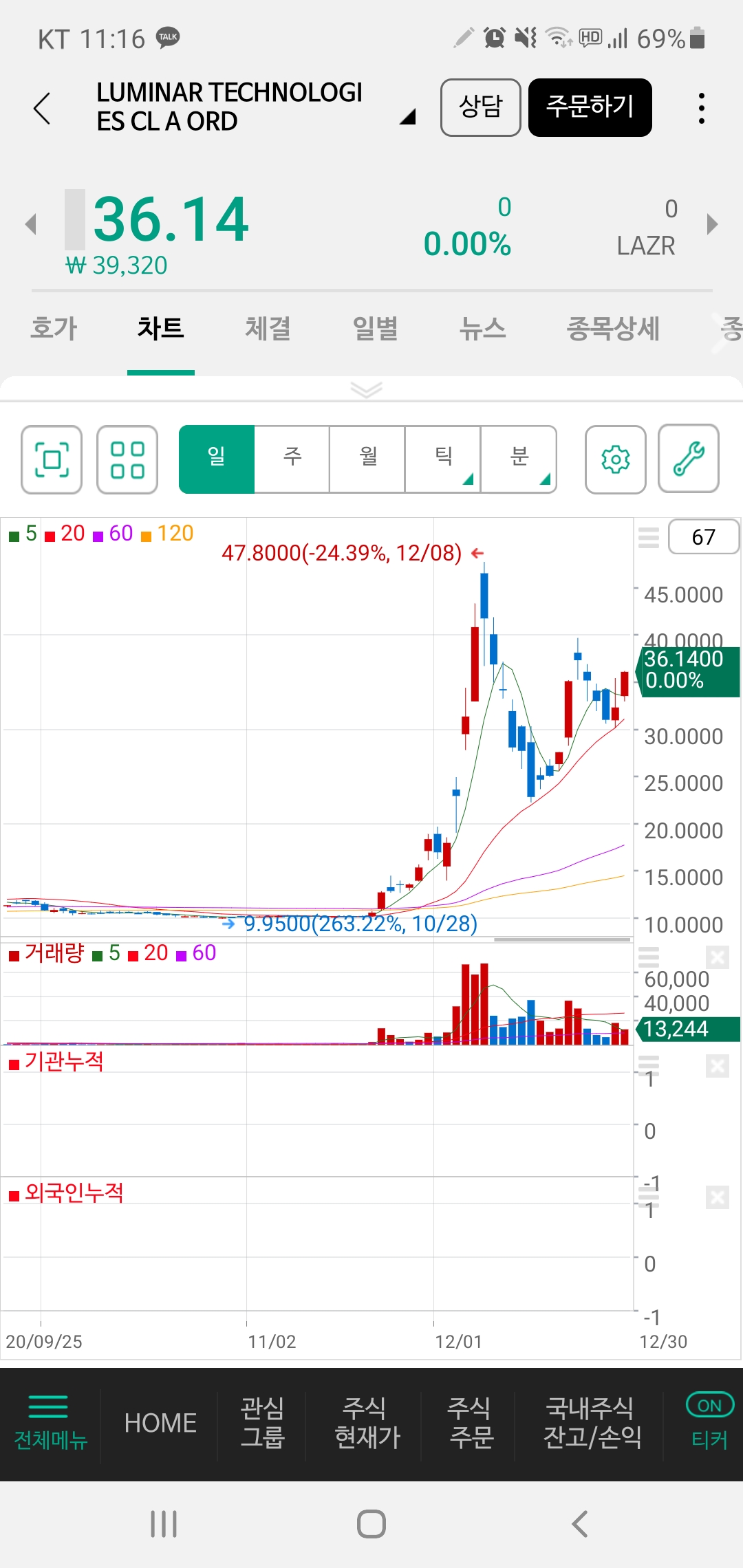Switch to 체결 tab
Viewport: 743px width, 1568px height.
point(268,329)
